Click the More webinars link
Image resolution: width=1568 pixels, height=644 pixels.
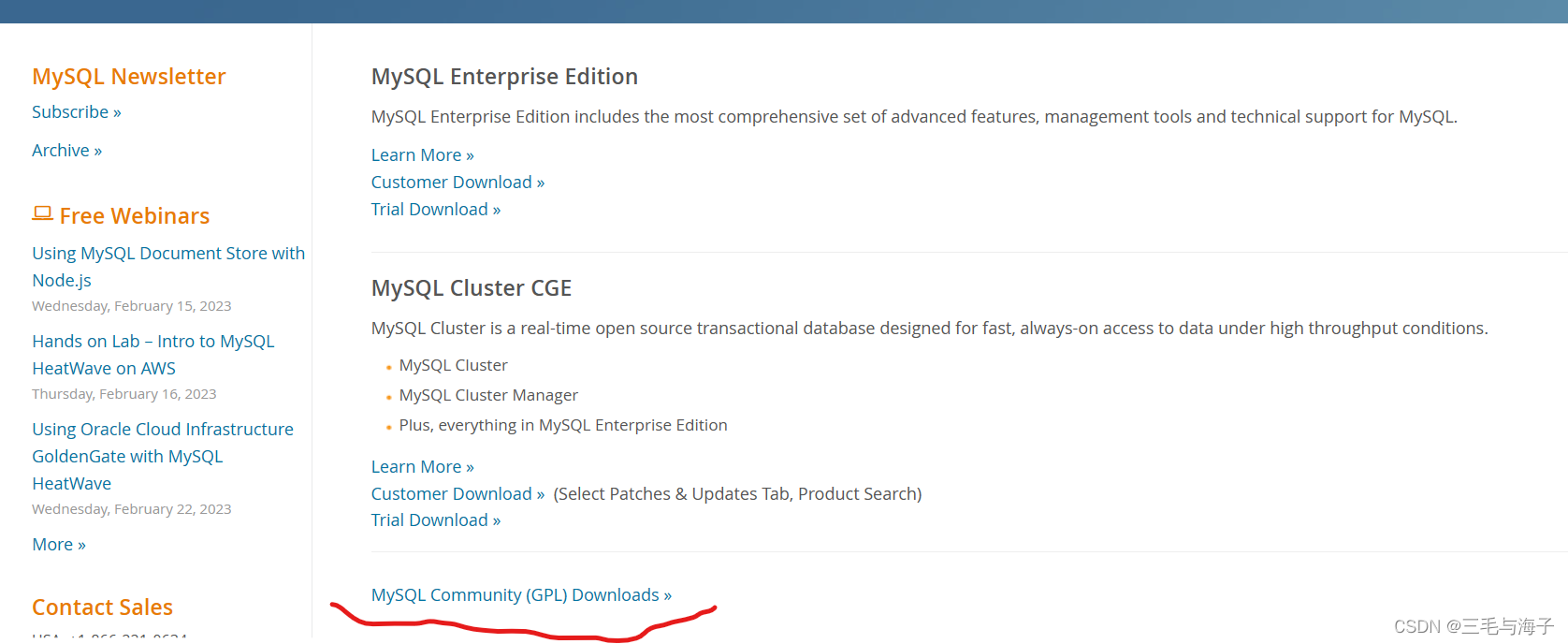tap(59, 545)
